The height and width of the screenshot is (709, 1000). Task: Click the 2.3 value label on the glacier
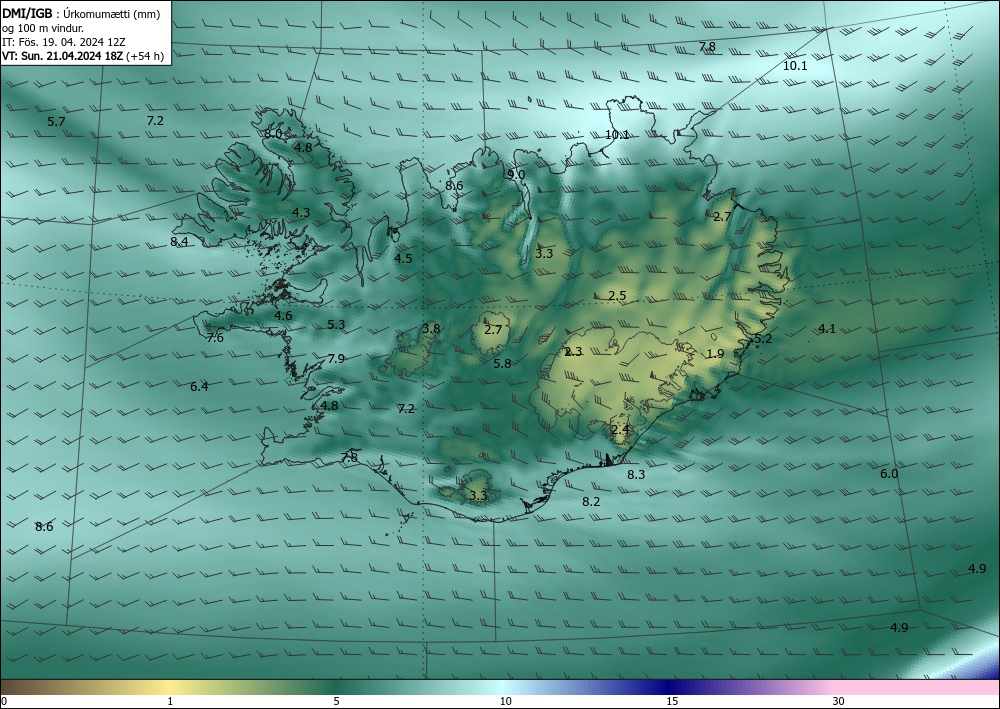coord(573,352)
